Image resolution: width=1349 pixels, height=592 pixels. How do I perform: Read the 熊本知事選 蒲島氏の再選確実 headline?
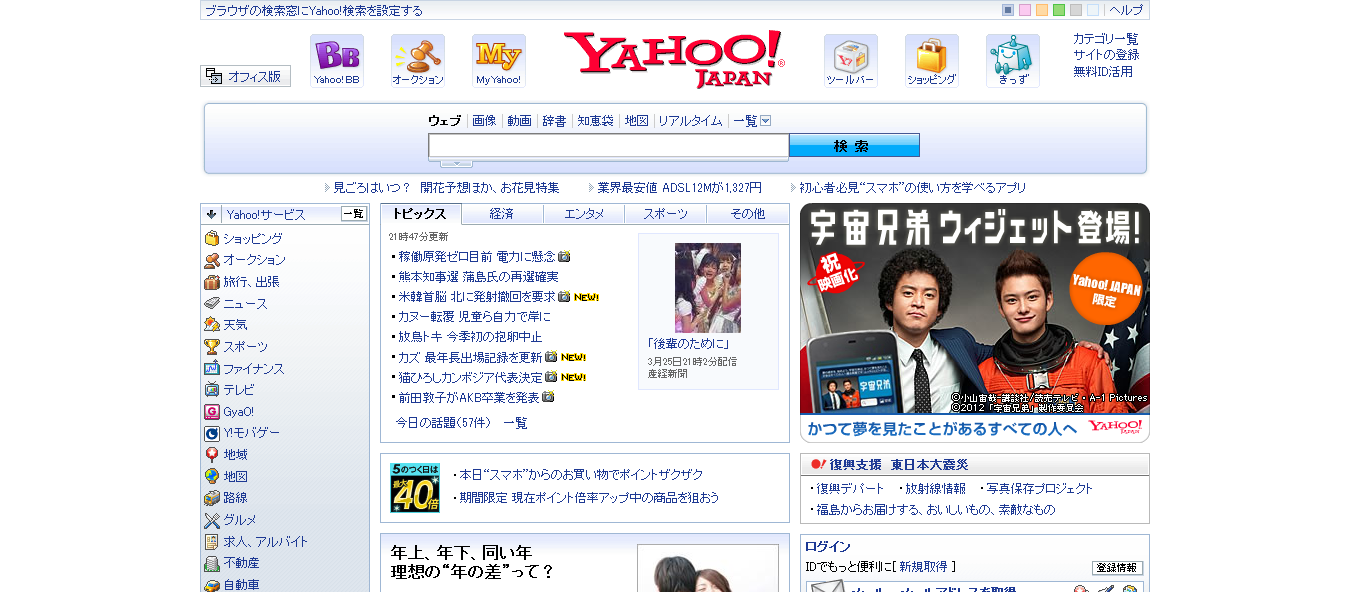click(479, 277)
